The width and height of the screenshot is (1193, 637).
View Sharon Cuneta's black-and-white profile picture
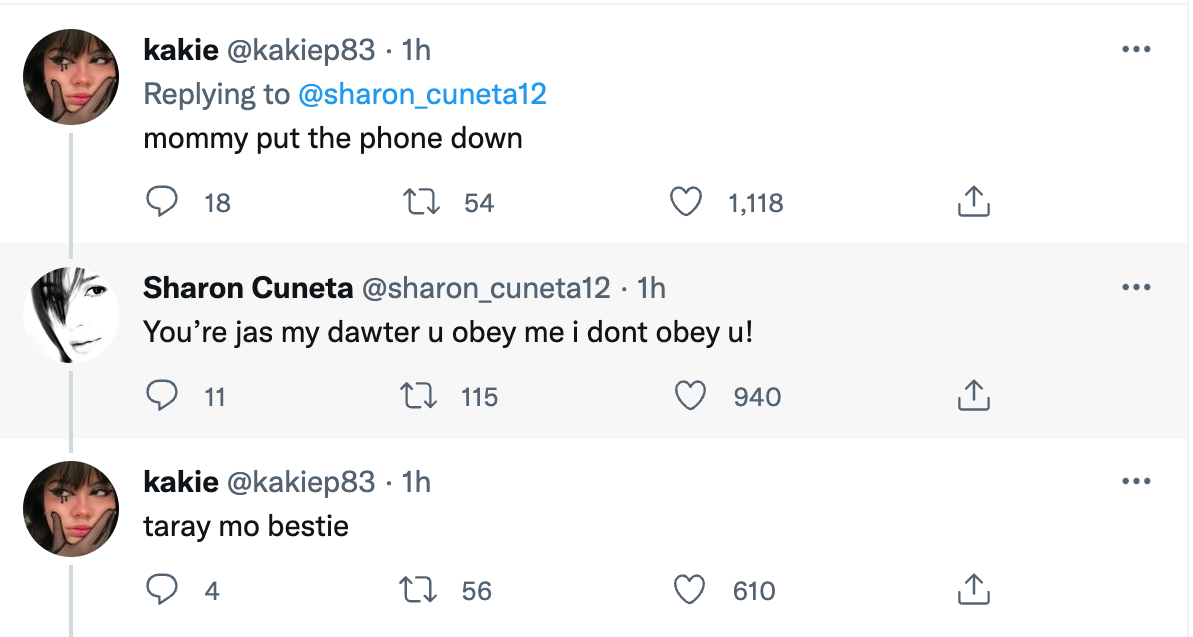point(71,314)
